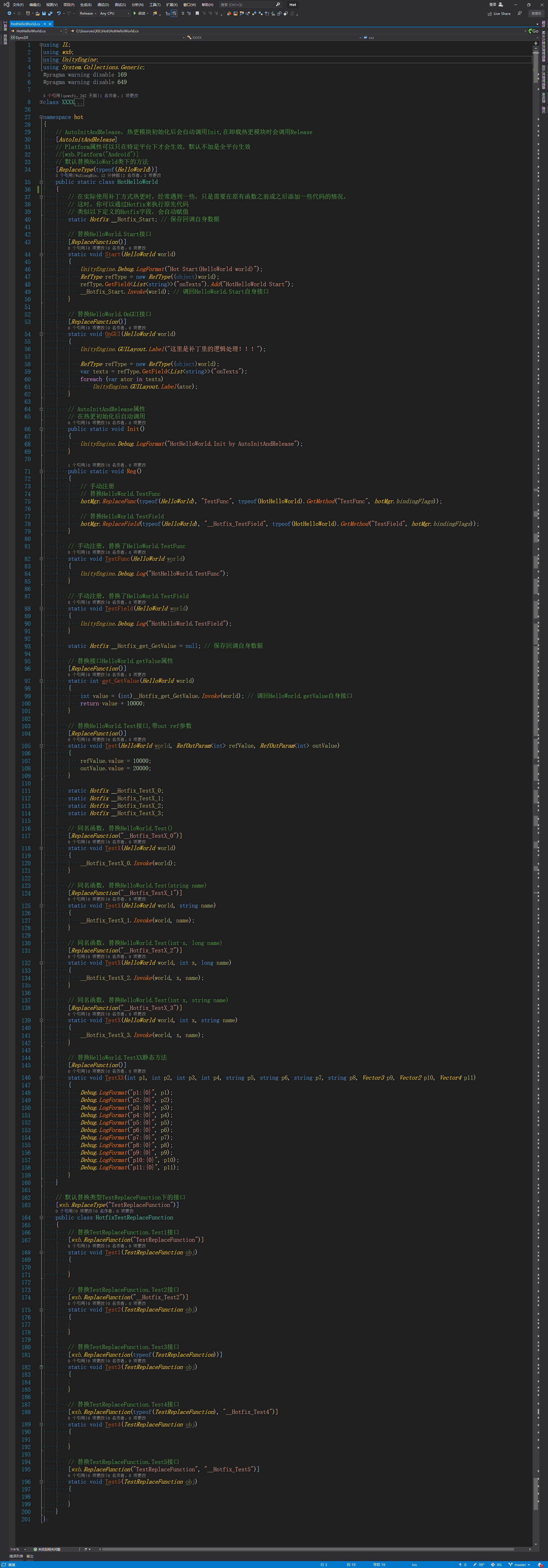The height and width of the screenshot is (1568, 548).
Task: Click the Go icon in navigation bar
Action: pyautogui.click(x=533, y=31)
